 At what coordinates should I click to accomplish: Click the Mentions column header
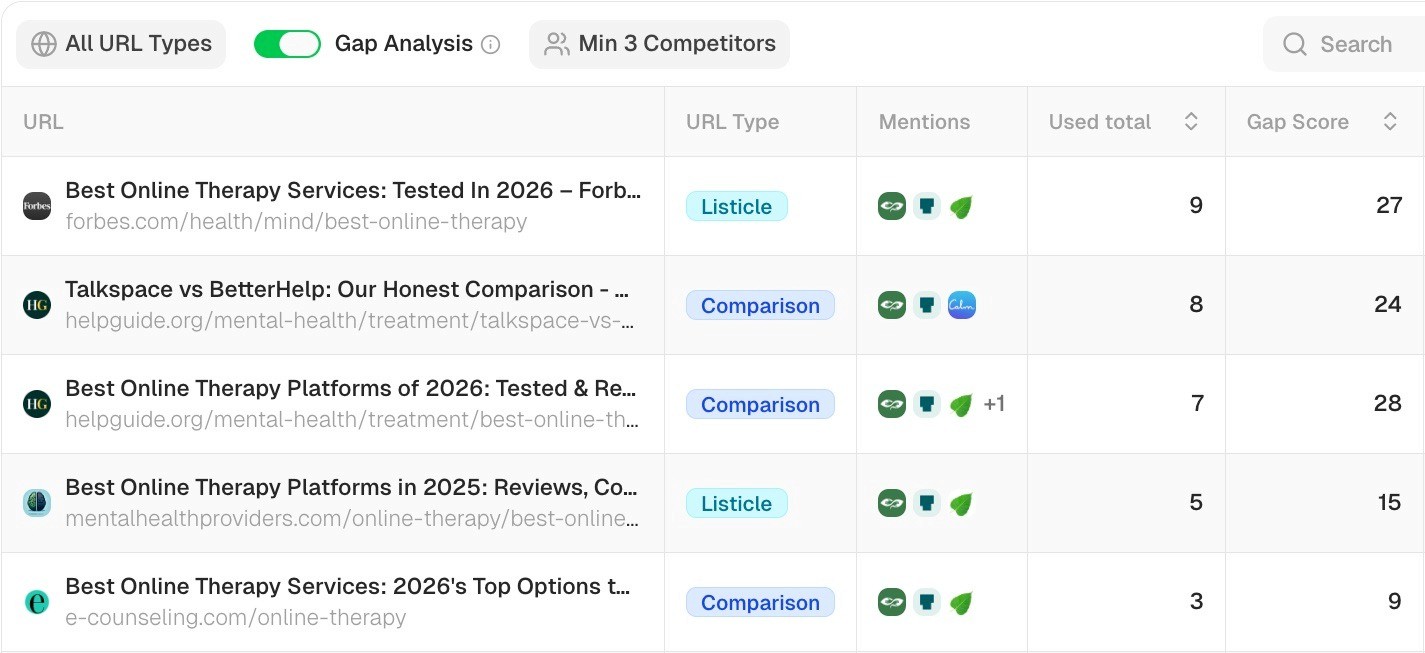point(924,122)
